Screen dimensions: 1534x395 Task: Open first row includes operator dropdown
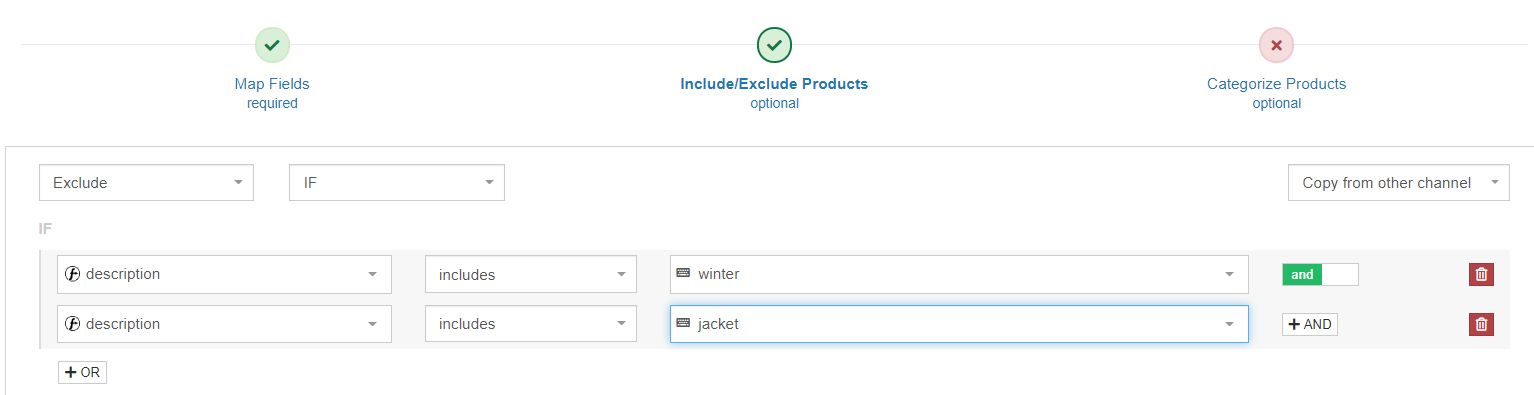[x=531, y=274]
